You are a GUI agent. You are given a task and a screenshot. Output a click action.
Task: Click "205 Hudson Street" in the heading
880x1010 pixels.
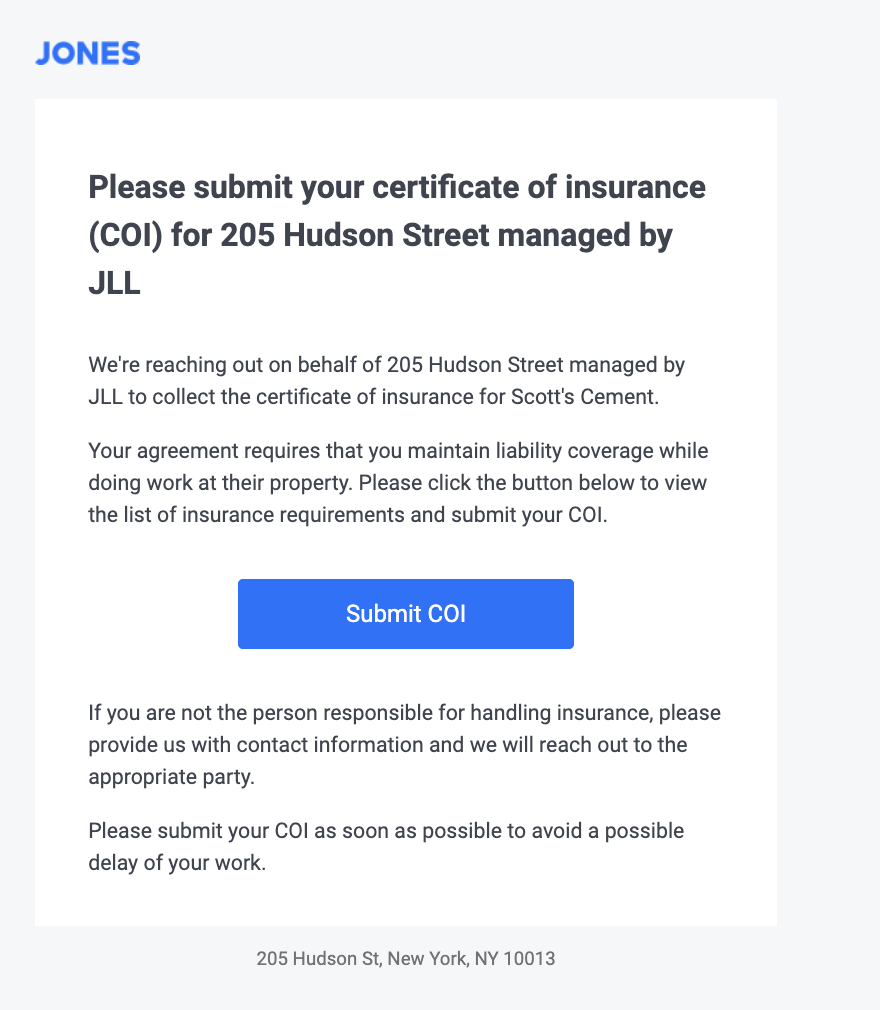[x=355, y=236]
